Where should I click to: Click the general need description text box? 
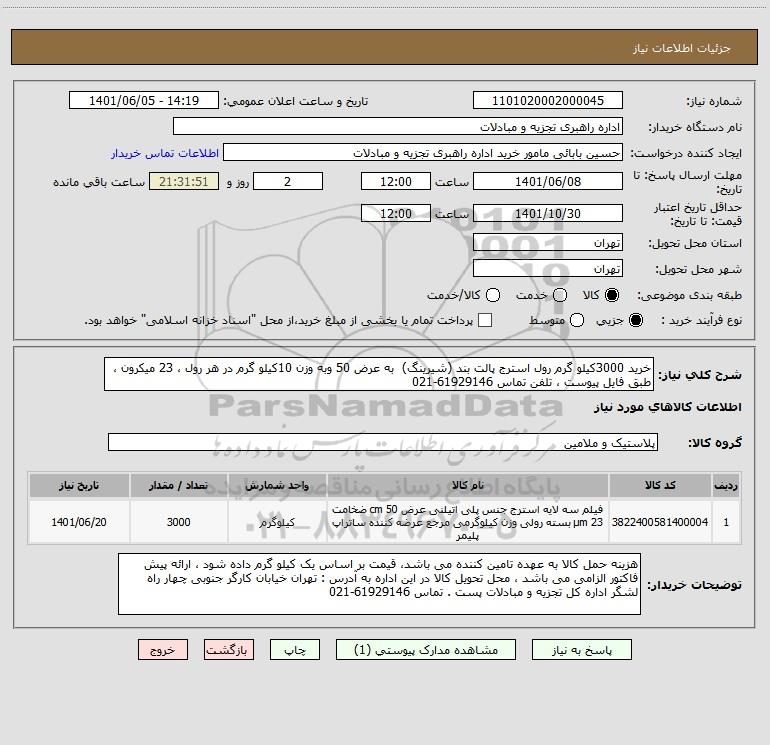point(379,374)
